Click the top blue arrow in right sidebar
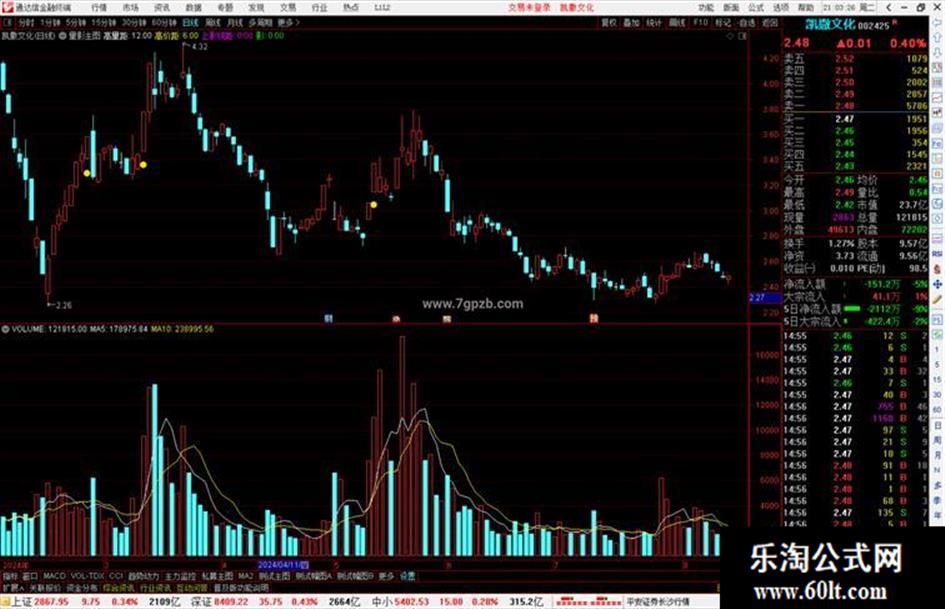The height and width of the screenshot is (609, 945). (x=938, y=23)
